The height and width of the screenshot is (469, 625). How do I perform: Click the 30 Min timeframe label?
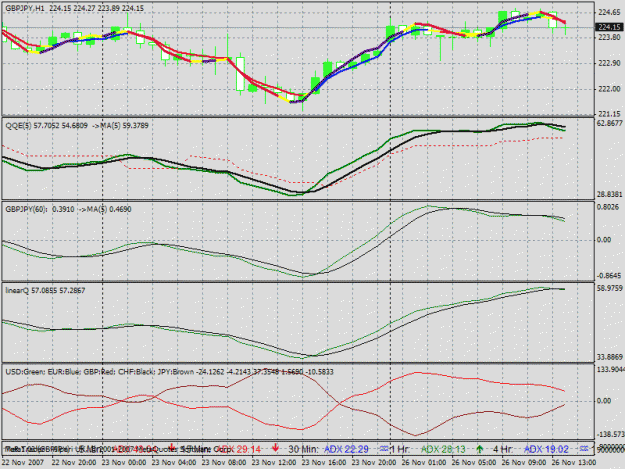coord(303,449)
